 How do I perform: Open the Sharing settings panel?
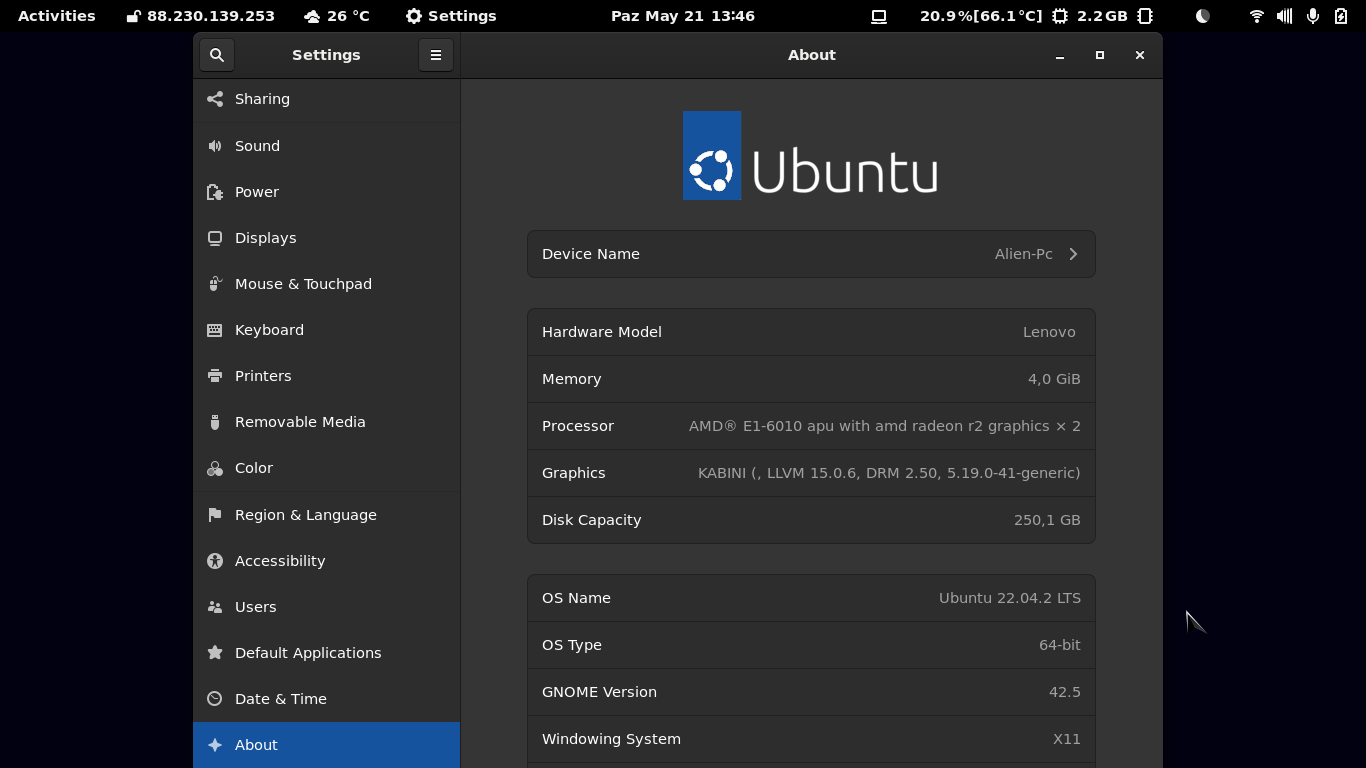(x=327, y=99)
